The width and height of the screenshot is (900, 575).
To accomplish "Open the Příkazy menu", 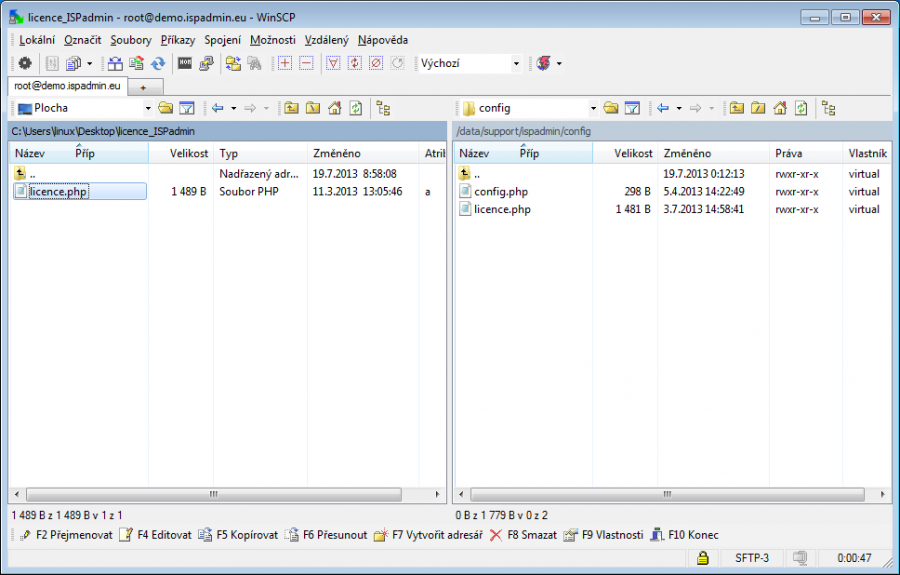I will [x=178, y=40].
